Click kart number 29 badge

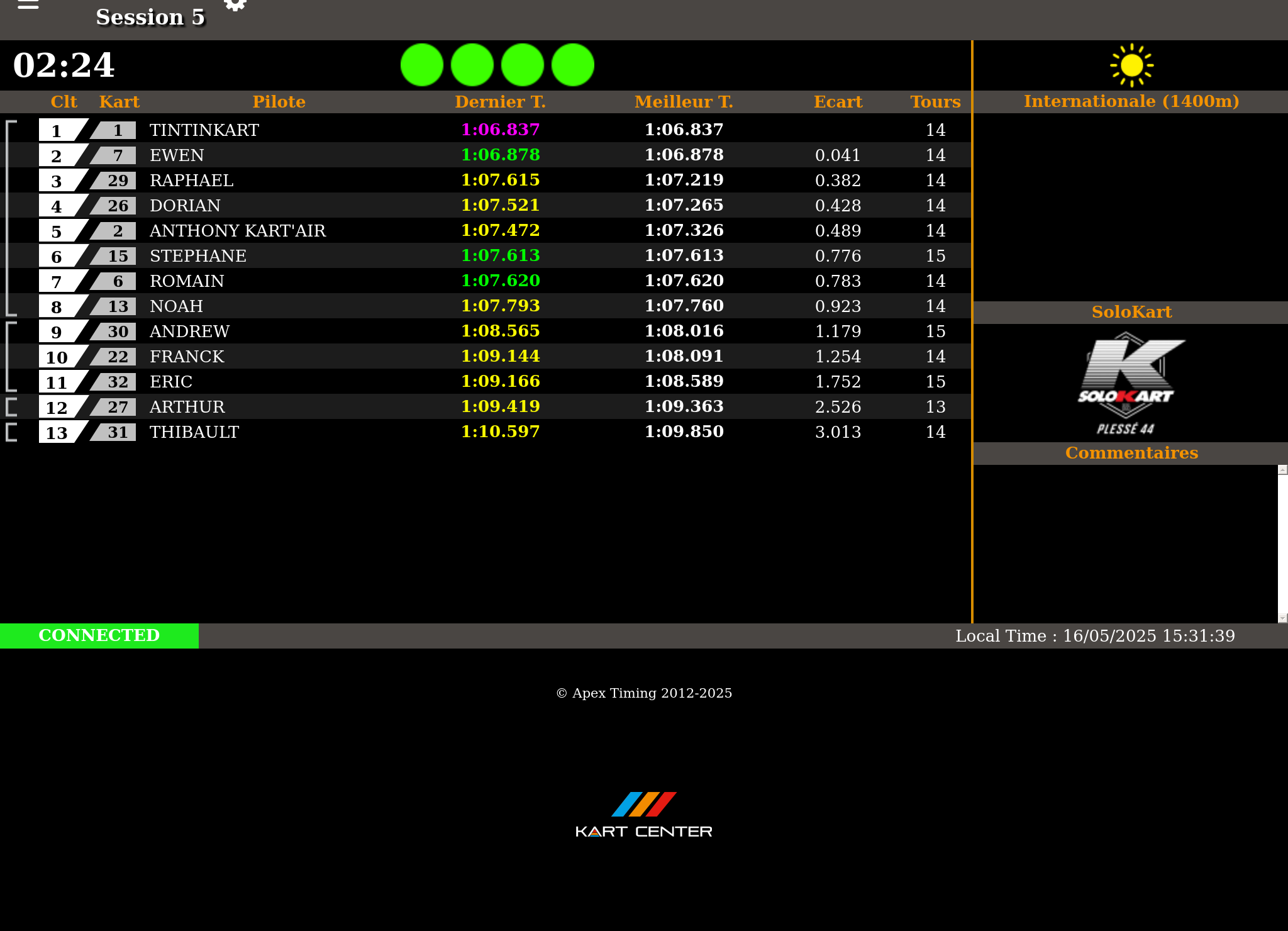[117, 181]
